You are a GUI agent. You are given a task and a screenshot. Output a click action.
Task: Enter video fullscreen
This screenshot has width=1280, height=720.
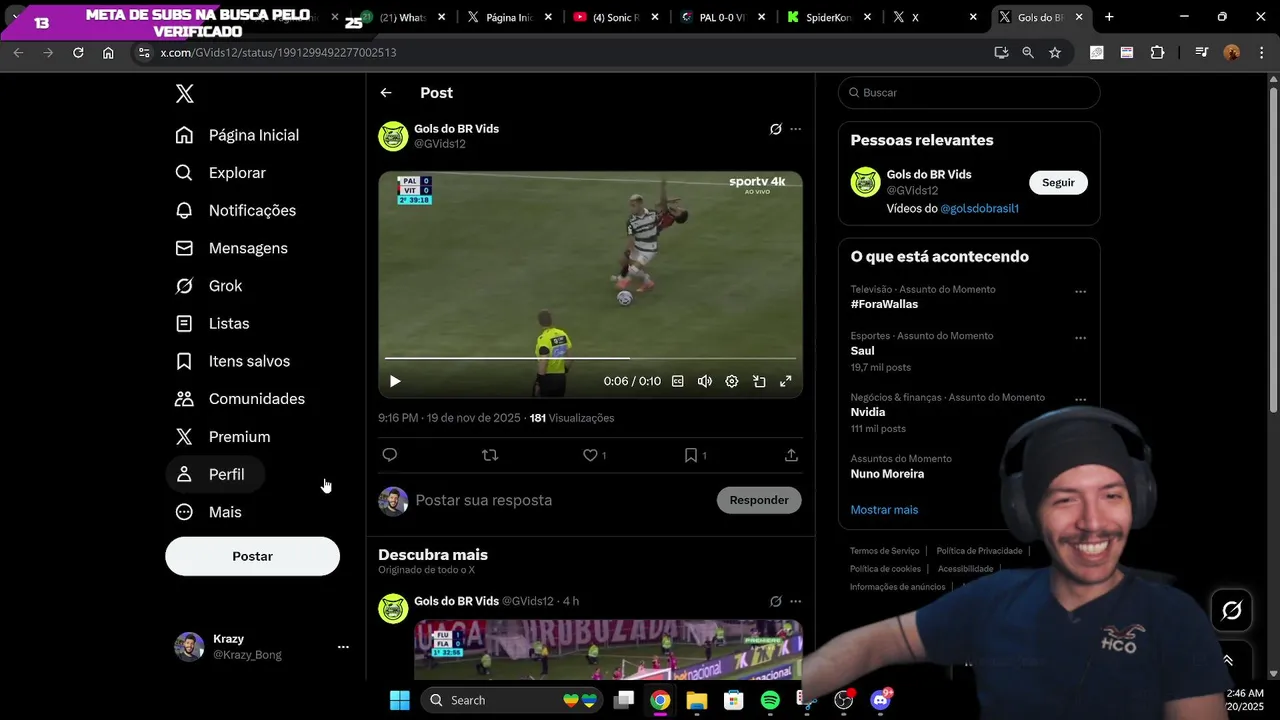[x=786, y=381]
